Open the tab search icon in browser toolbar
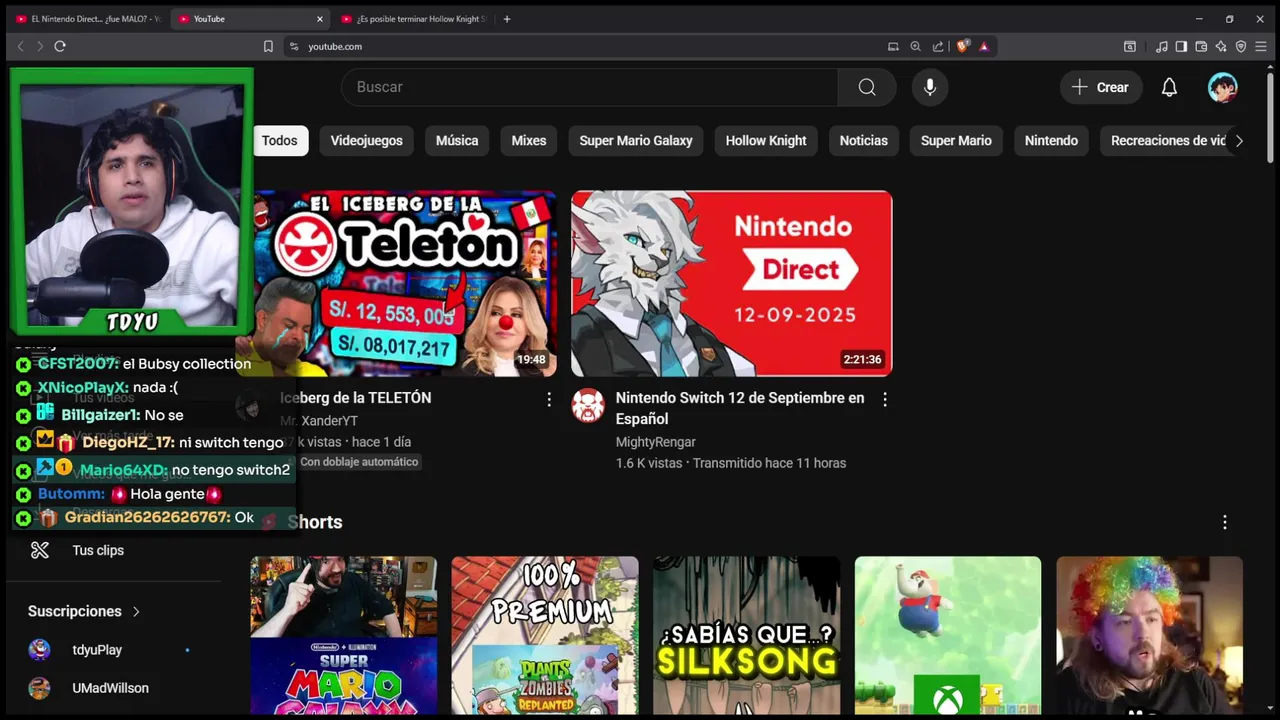The image size is (1280, 720). click(x=1130, y=46)
